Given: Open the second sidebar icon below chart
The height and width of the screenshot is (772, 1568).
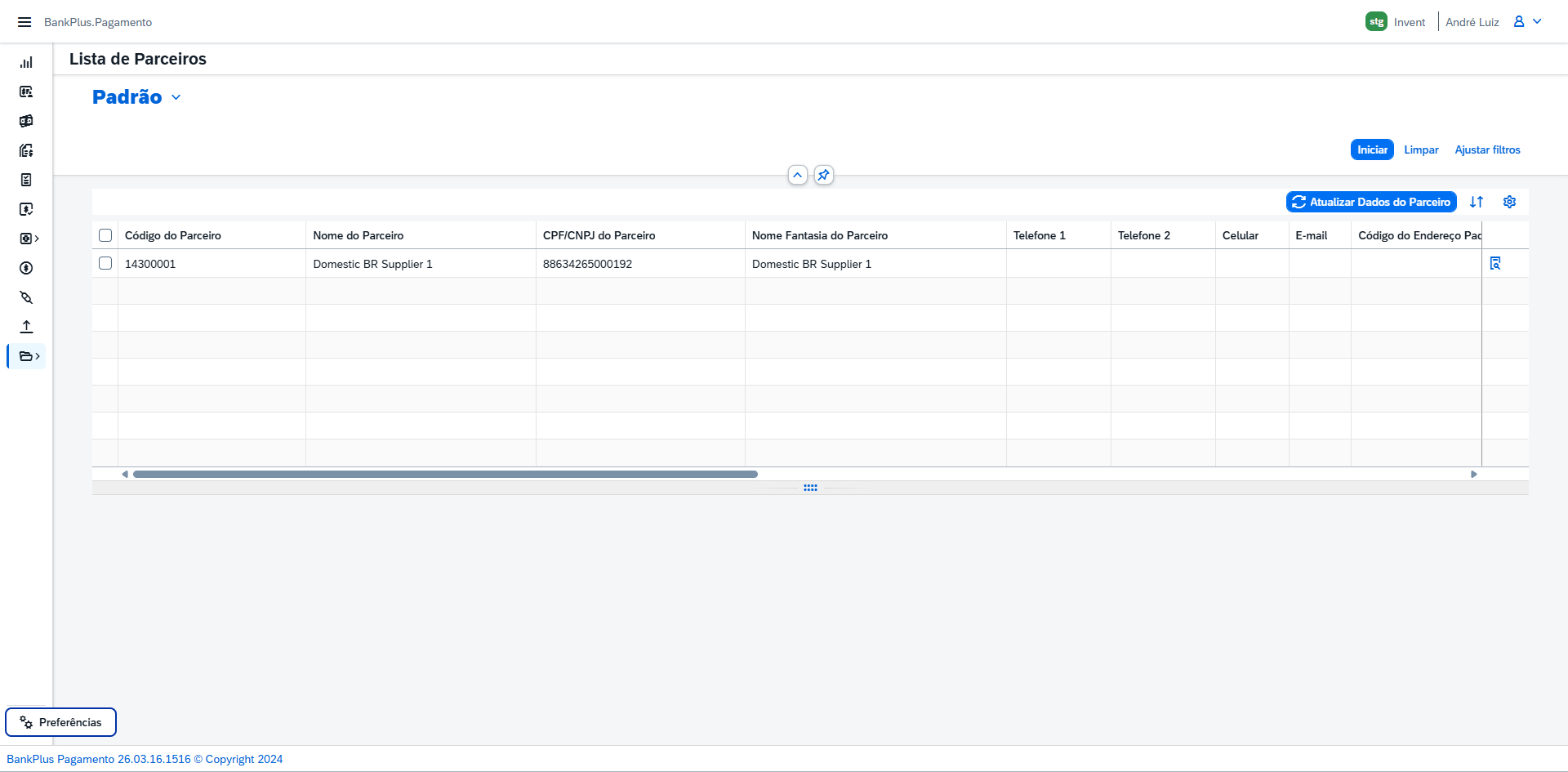Looking at the screenshot, I should (26, 92).
